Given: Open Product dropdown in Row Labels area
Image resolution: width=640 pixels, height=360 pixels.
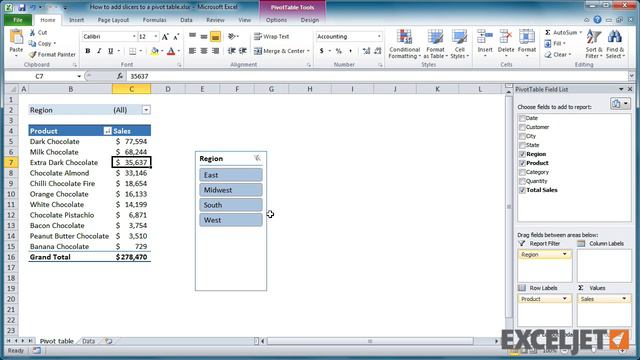Looking at the screenshot, I should [564, 299].
